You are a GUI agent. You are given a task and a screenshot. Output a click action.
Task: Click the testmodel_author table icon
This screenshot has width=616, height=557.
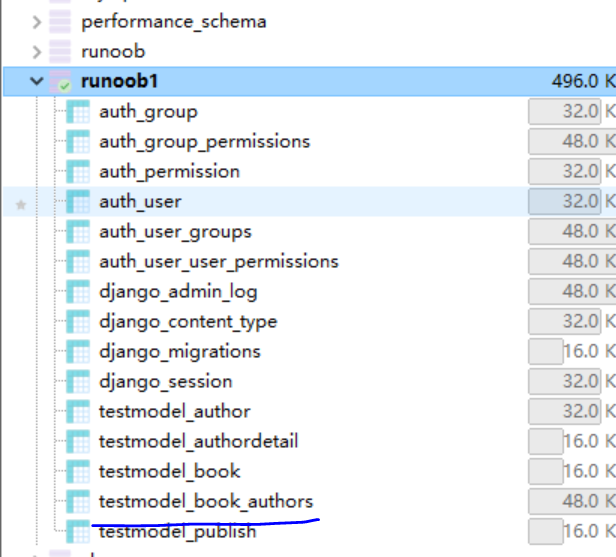point(78,412)
